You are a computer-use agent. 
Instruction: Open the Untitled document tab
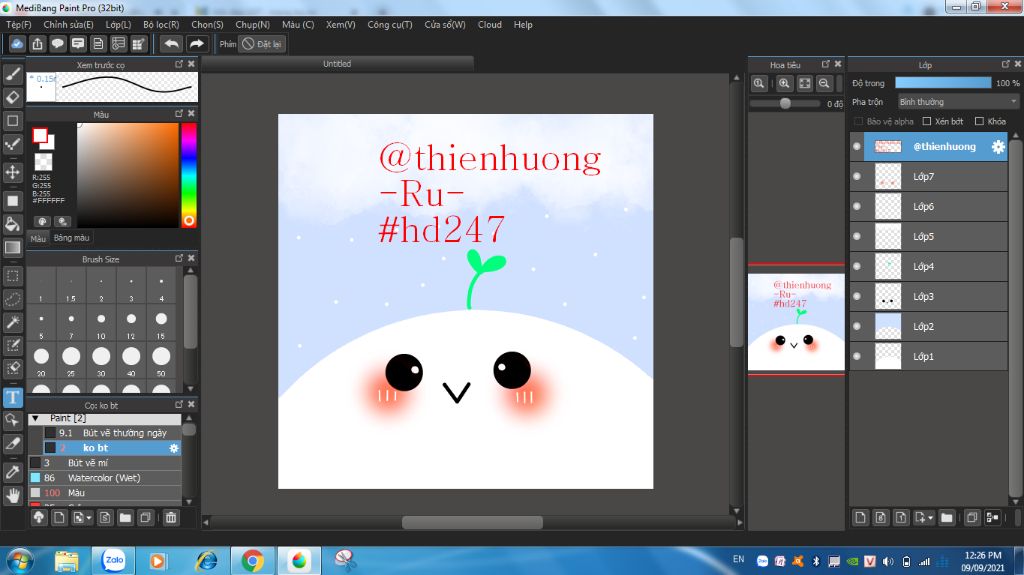[337, 64]
